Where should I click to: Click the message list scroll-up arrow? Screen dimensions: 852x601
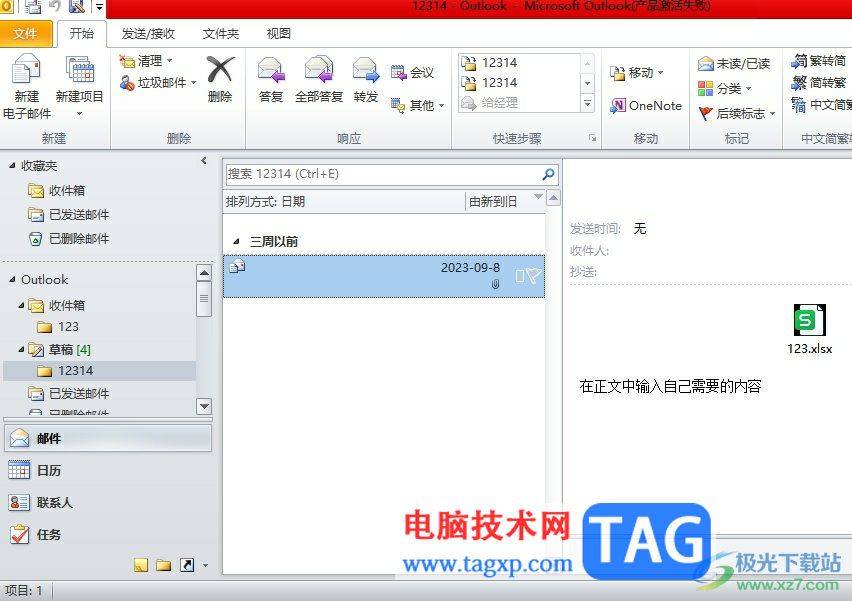[553, 198]
